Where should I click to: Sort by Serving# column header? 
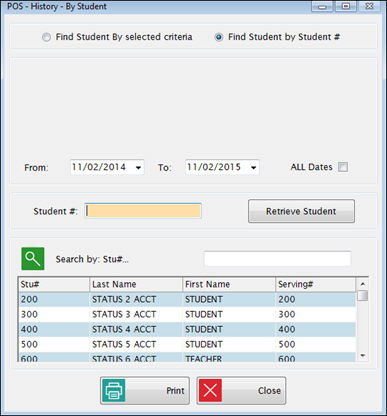[315, 284]
